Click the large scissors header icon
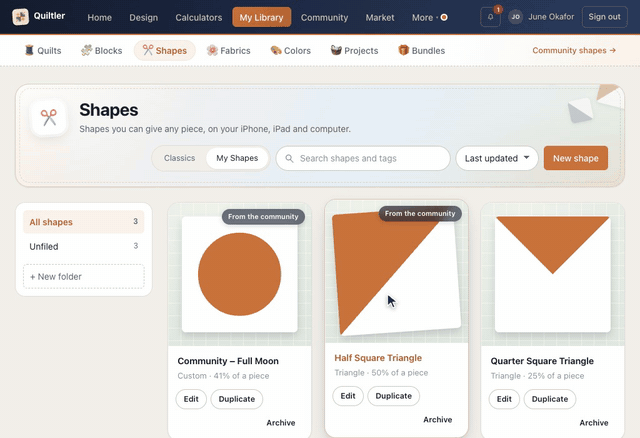This screenshot has height=438, width=640. pos(49,118)
